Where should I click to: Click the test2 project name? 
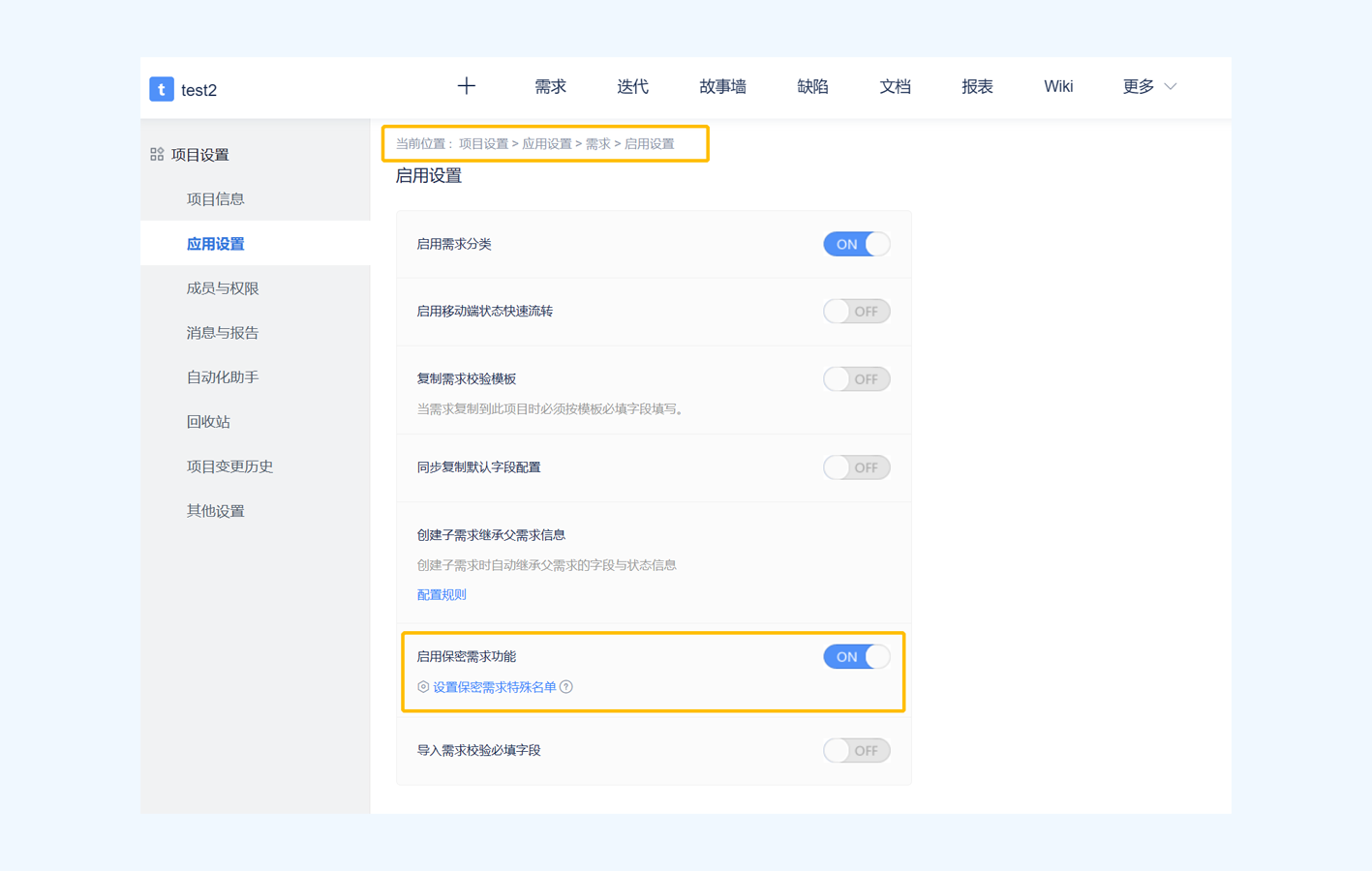pyautogui.click(x=198, y=90)
